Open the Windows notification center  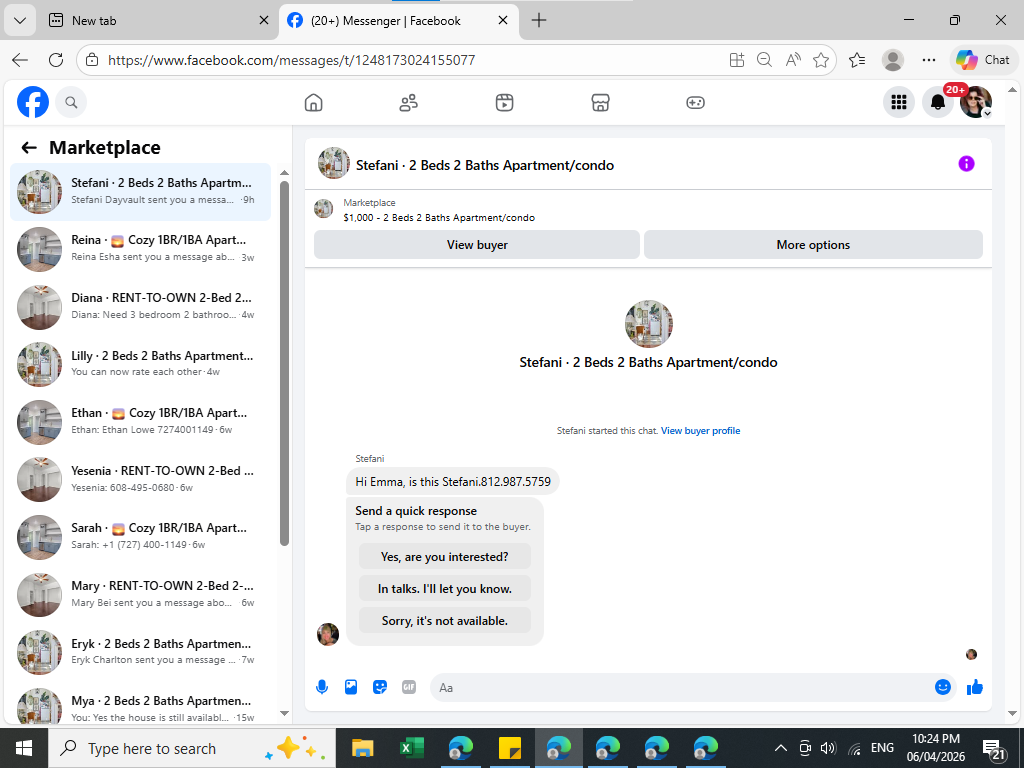coord(993,749)
